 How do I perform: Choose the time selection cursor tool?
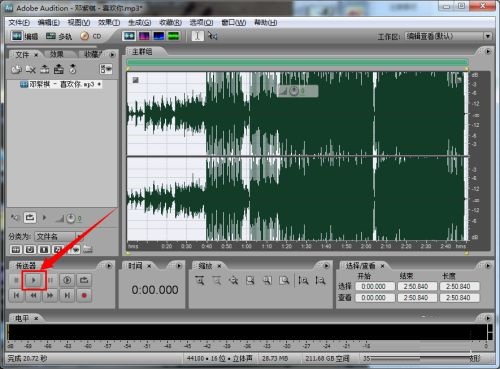click(197, 36)
